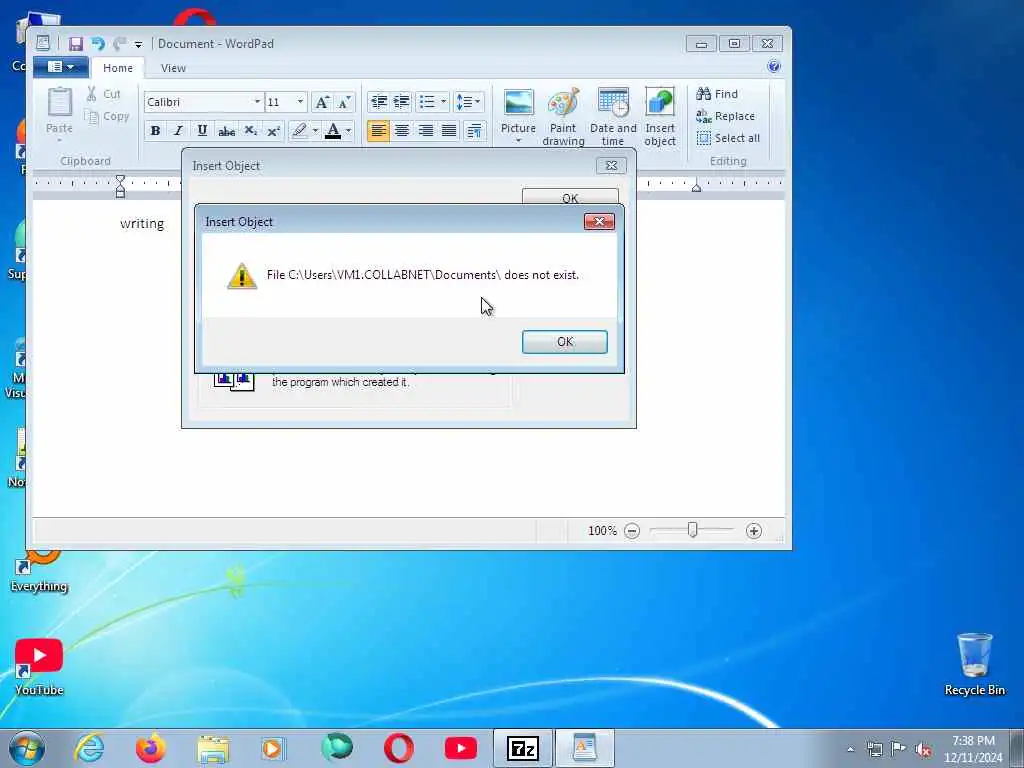Open Firefox from the taskbar
The image size is (1024, 768).
click(x=150, y=748)
